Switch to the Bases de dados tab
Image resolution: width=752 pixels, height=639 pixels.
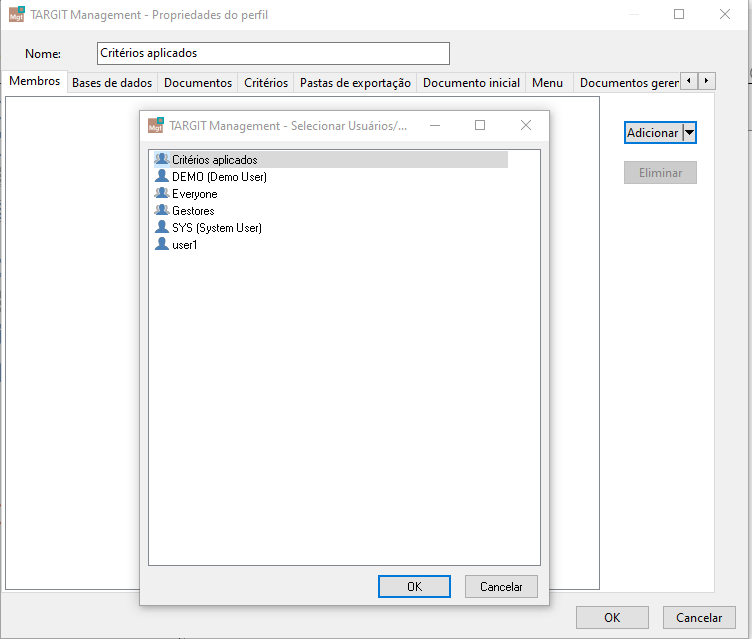[x=112, y=83]
